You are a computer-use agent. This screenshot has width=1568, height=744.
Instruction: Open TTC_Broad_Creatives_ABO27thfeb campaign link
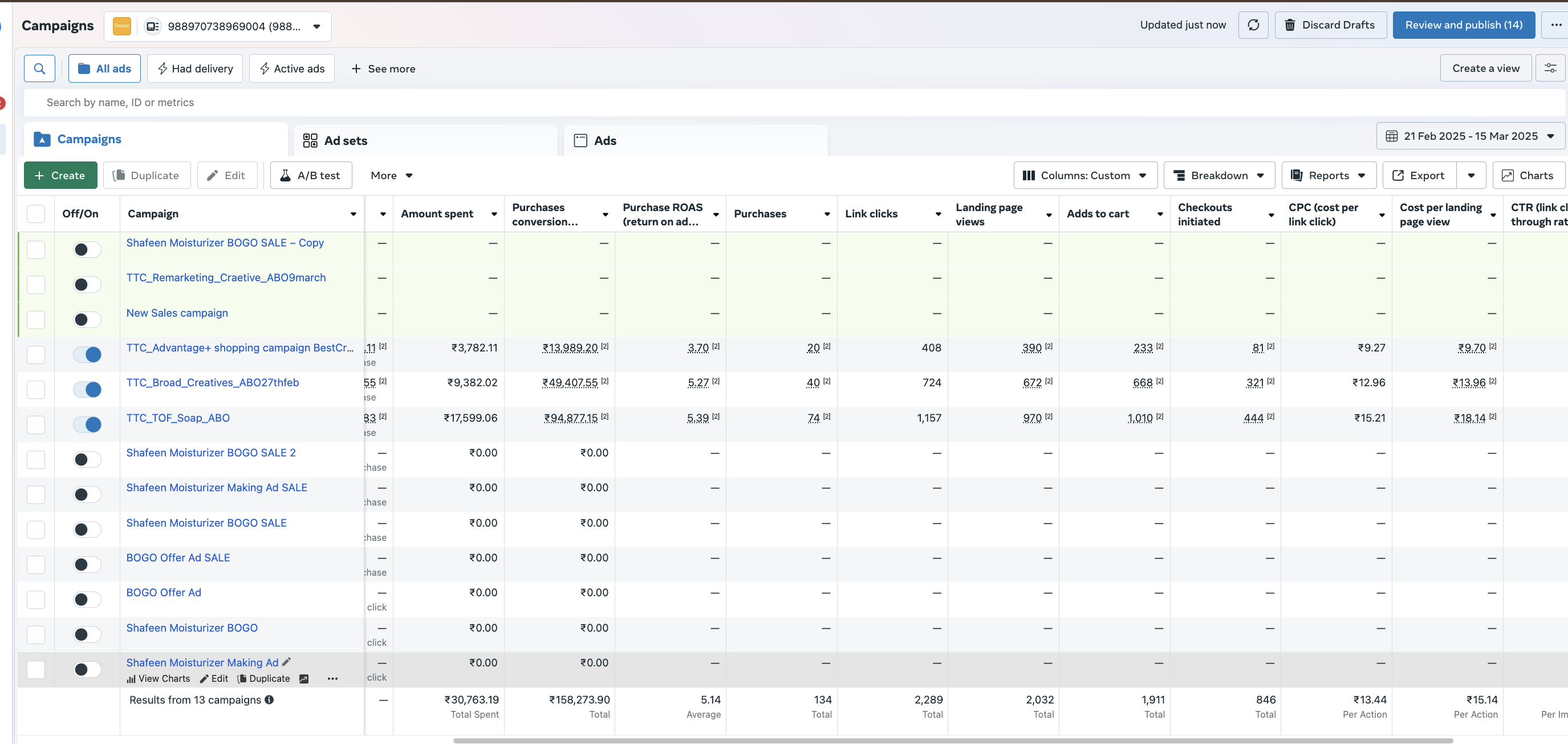click(x=213, y=383)
